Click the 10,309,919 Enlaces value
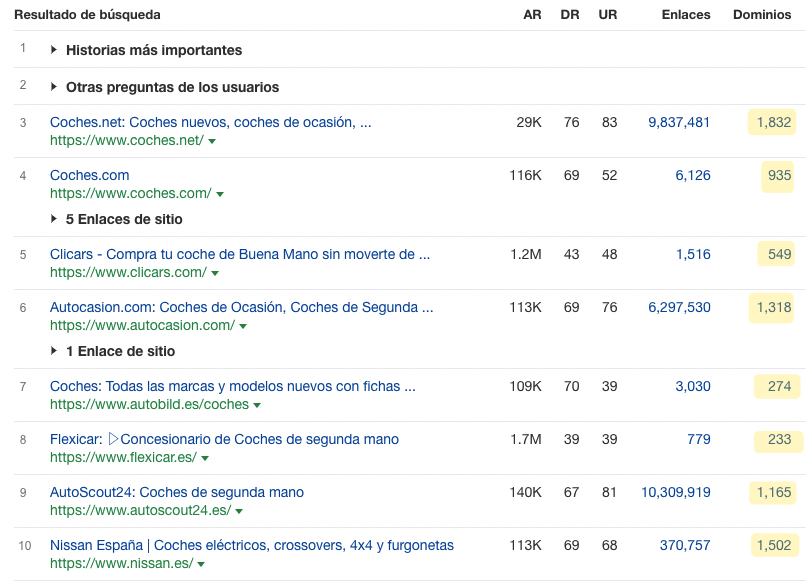Image resolution: width=806 pixels, height=585 pixels. click(676, 492)
